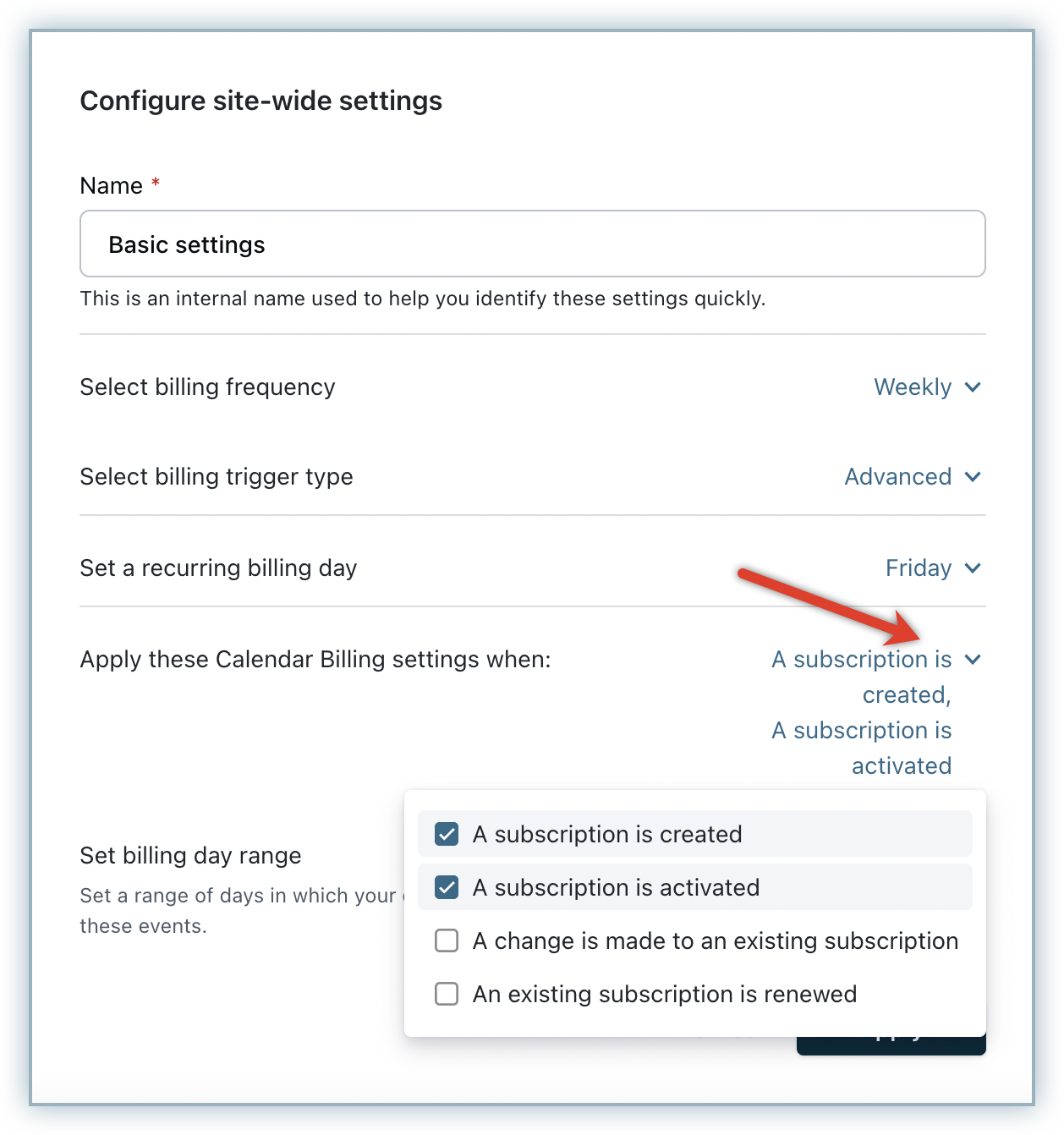The height and width of the screenshot is (1135, 1064).
Task: Choose 'An existing subscription is renewed' label
Action: (665, 994)
